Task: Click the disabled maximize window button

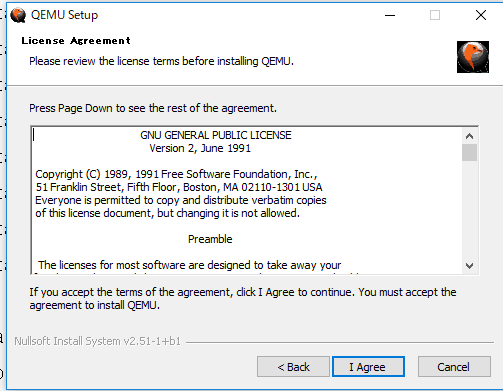Action: (435, 15)
